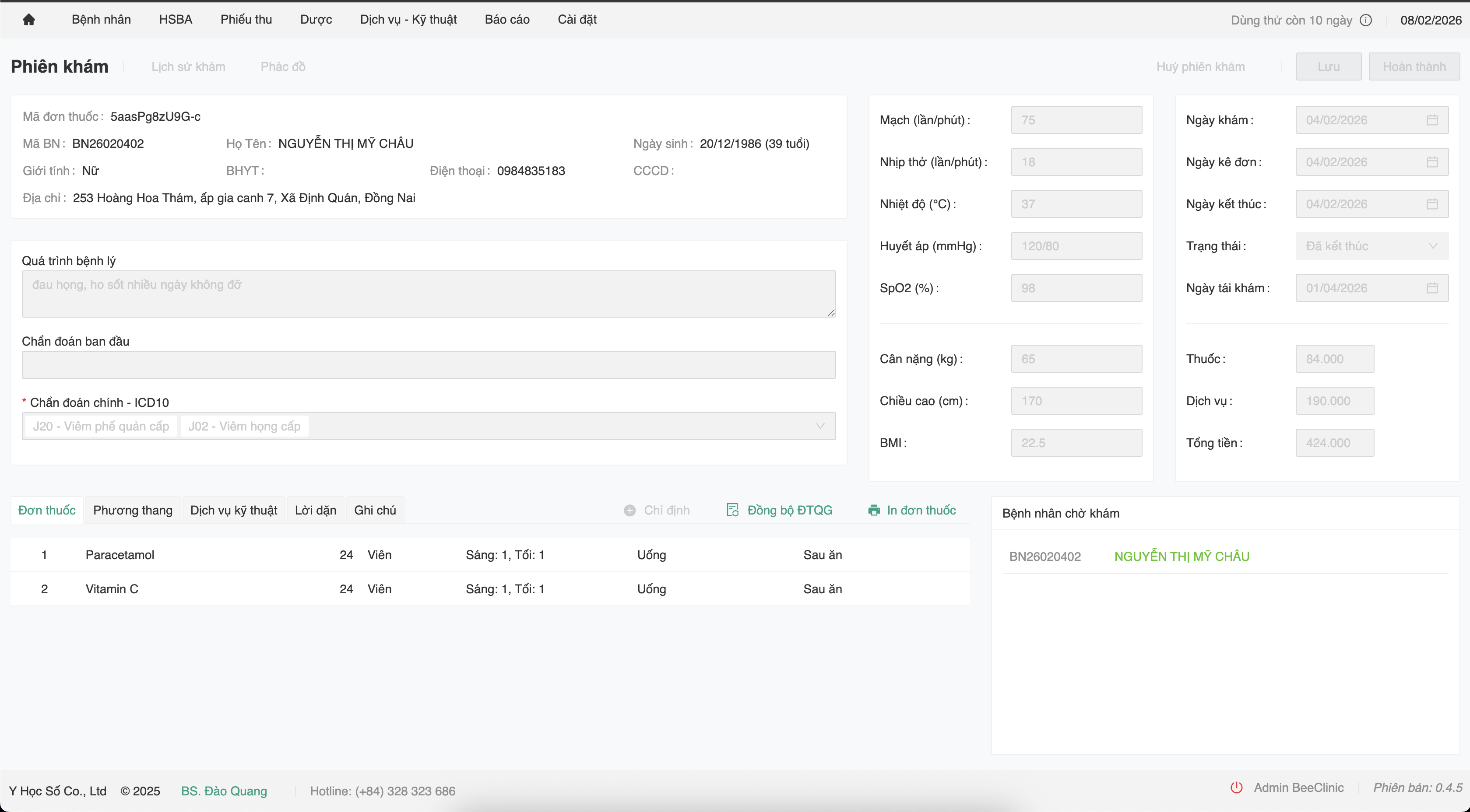Switch to the Lời dặn tab
Viewport: 1470px width, 812px height.
pos(316,511)
